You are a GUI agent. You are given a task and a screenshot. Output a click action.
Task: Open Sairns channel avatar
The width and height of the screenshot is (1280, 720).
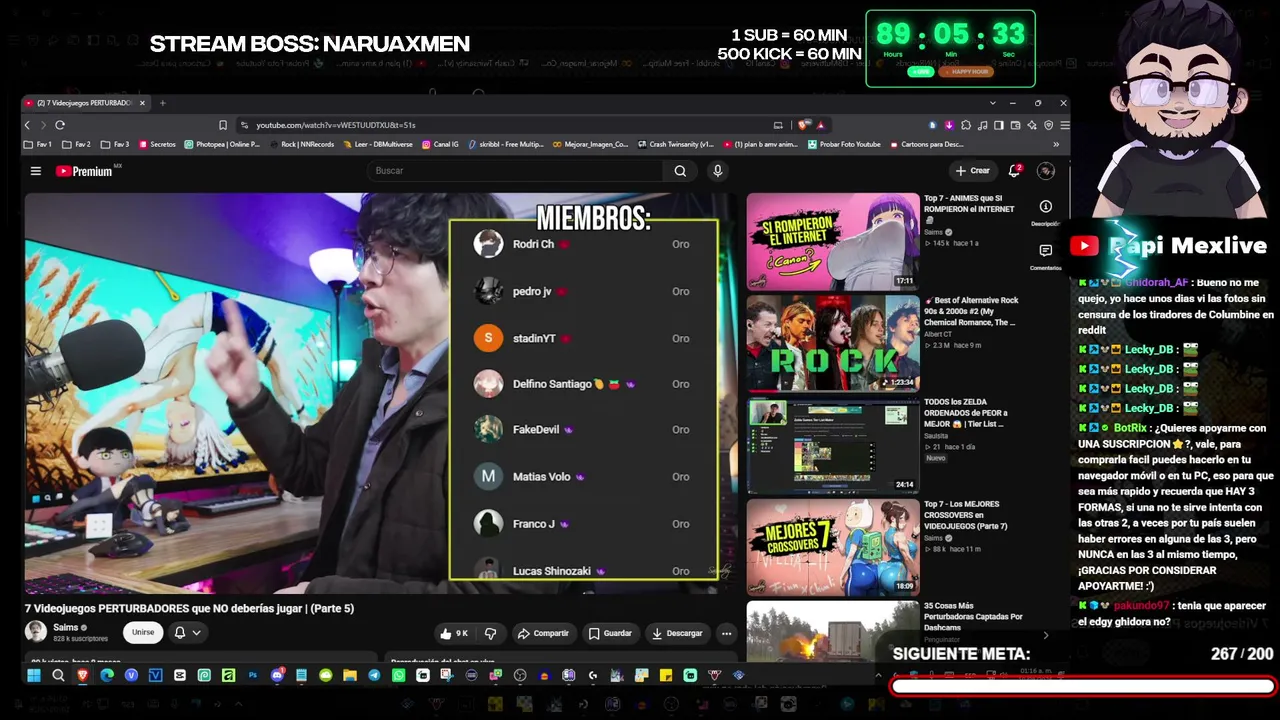point(36,632)
